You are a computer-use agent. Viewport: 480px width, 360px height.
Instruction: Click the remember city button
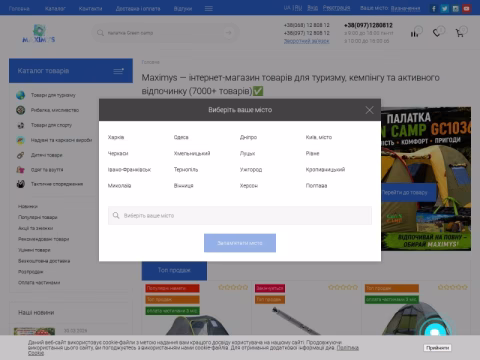tap(240, 243)
